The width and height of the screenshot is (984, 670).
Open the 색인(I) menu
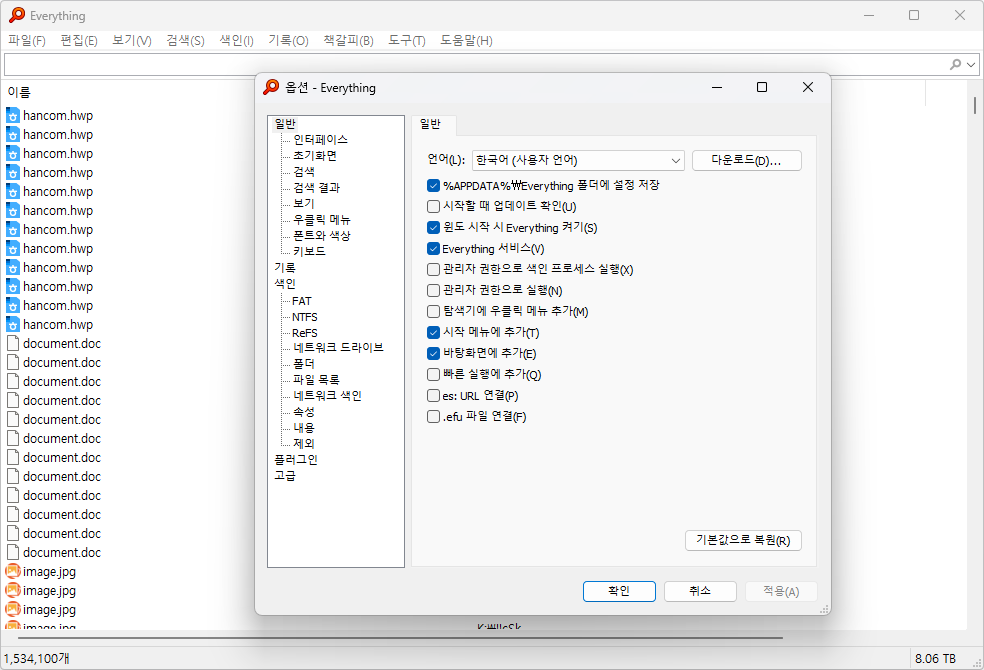(237, 41)
